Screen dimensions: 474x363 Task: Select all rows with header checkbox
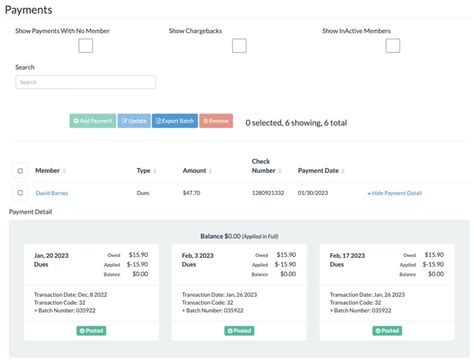20,171
